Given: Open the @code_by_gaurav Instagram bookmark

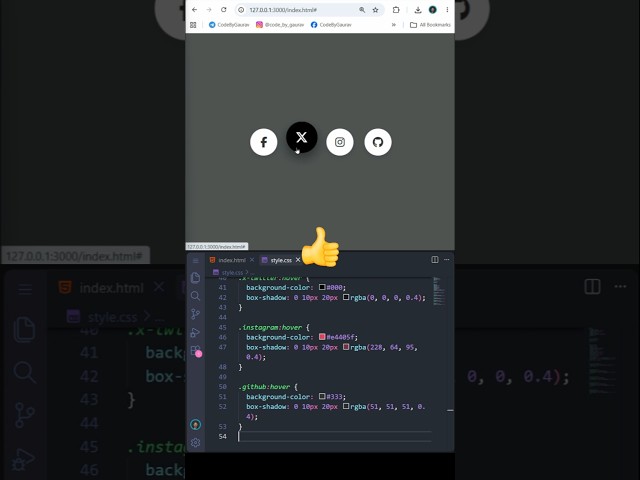Looking at the screenshot, I should click(280, 25).
